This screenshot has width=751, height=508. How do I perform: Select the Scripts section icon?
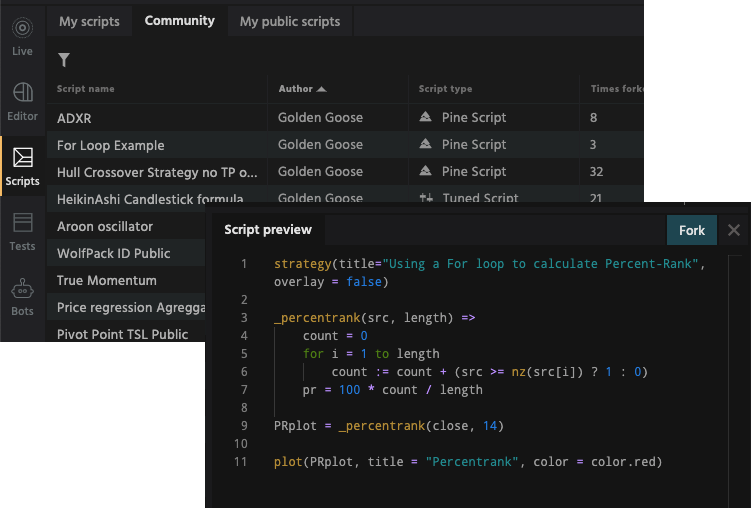(x=23, y=158)
